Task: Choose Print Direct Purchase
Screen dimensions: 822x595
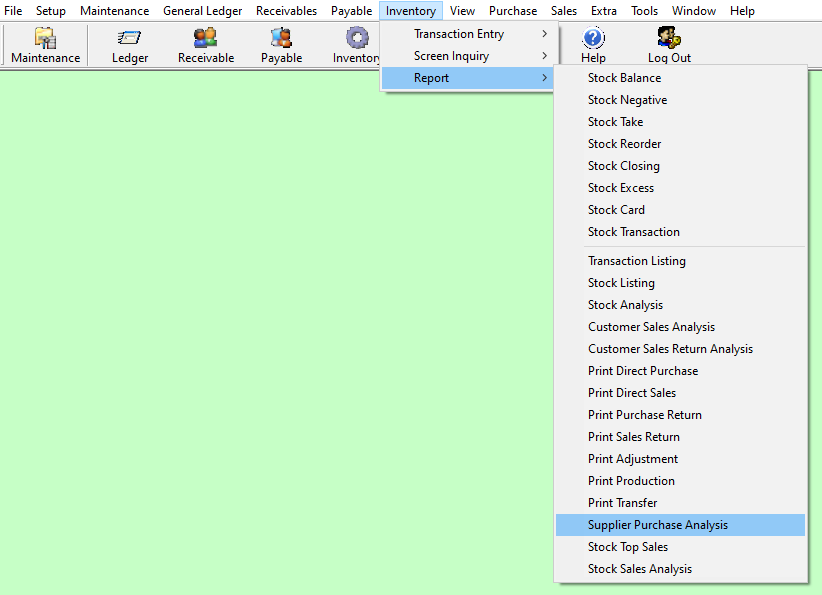Action: click(x=680, y=371)
